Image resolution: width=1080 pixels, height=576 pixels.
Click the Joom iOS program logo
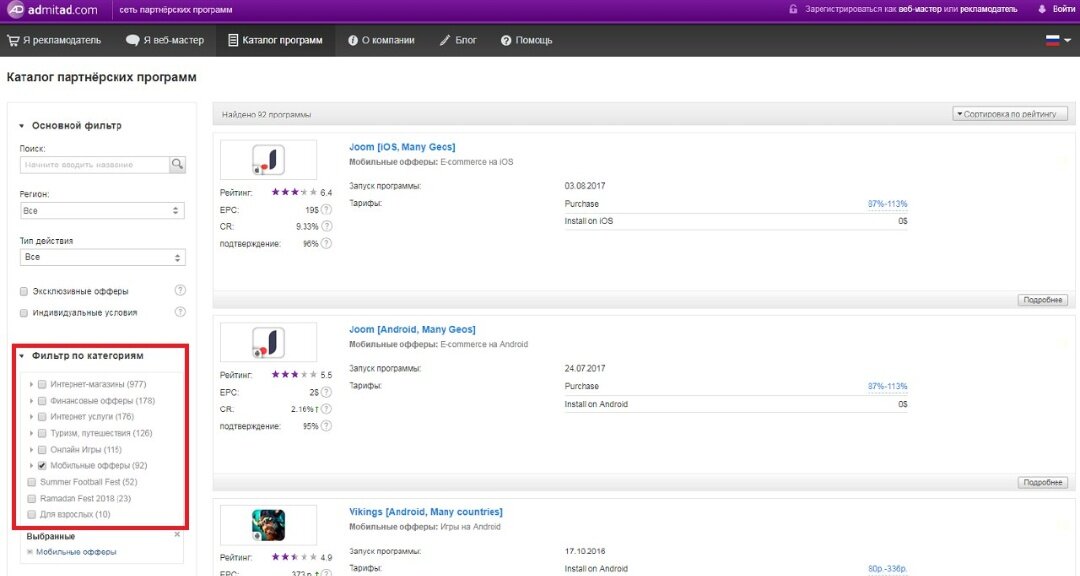tap(268, 160)
